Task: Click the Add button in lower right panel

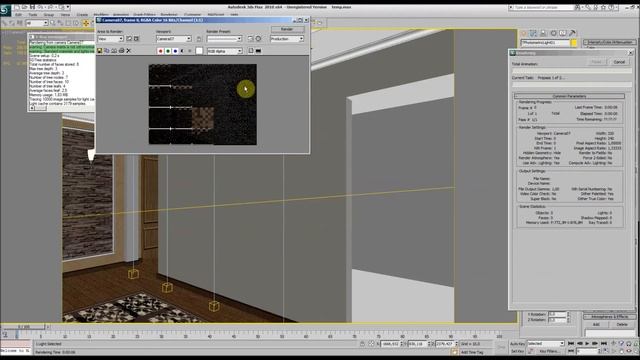Action: coord(596,324)
